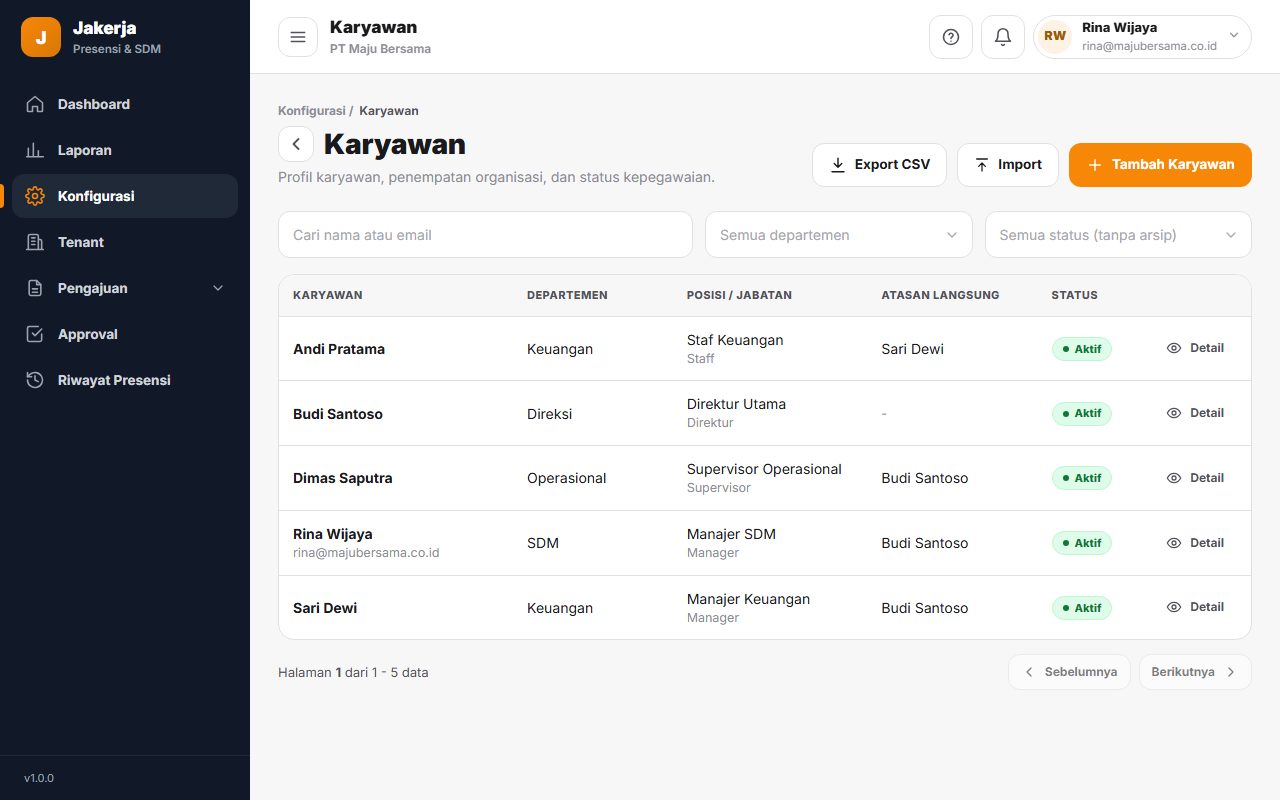1280x800 pixels.
Task: Go to the Berikutnya page
Action: pos(1195,672)
